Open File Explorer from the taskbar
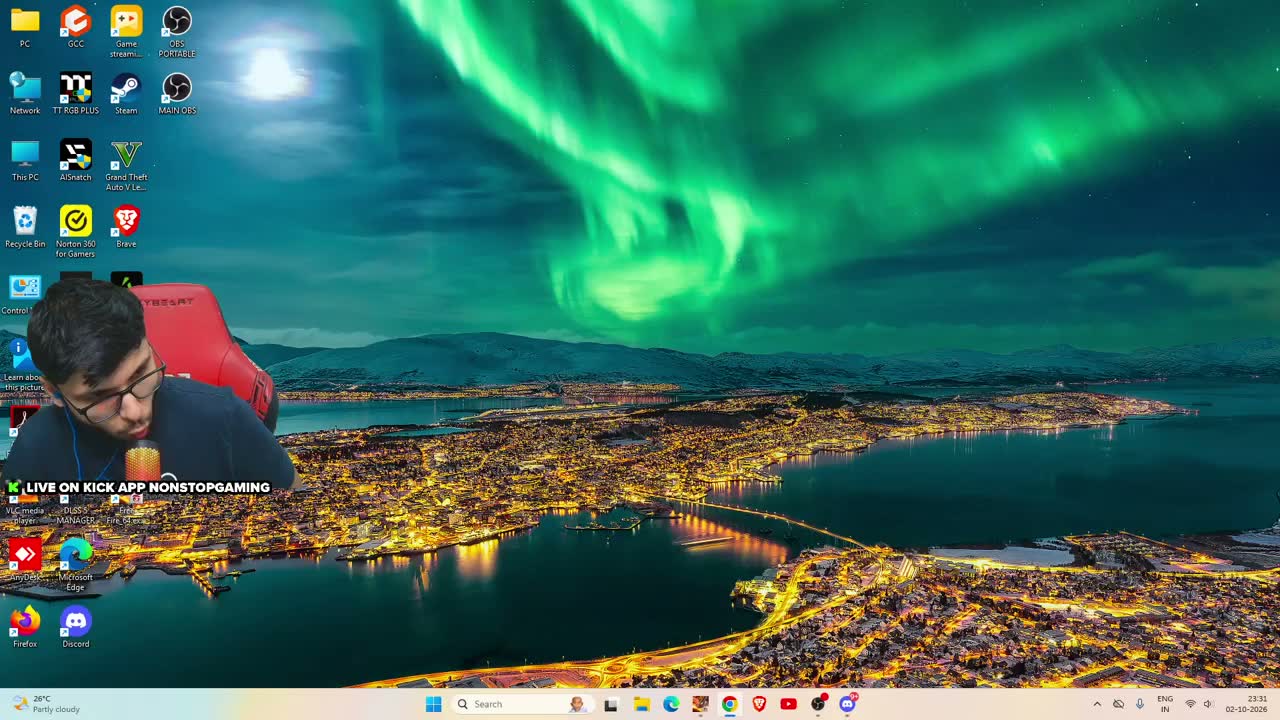This screenshot has height=720, width=1280. click(x=641, y=704)
